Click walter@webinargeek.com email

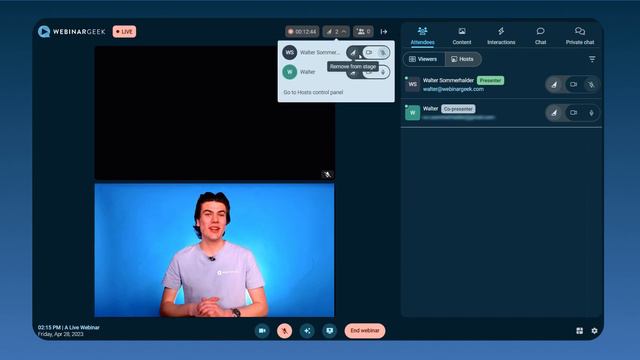pyautogui.click(x=453, y=89)
